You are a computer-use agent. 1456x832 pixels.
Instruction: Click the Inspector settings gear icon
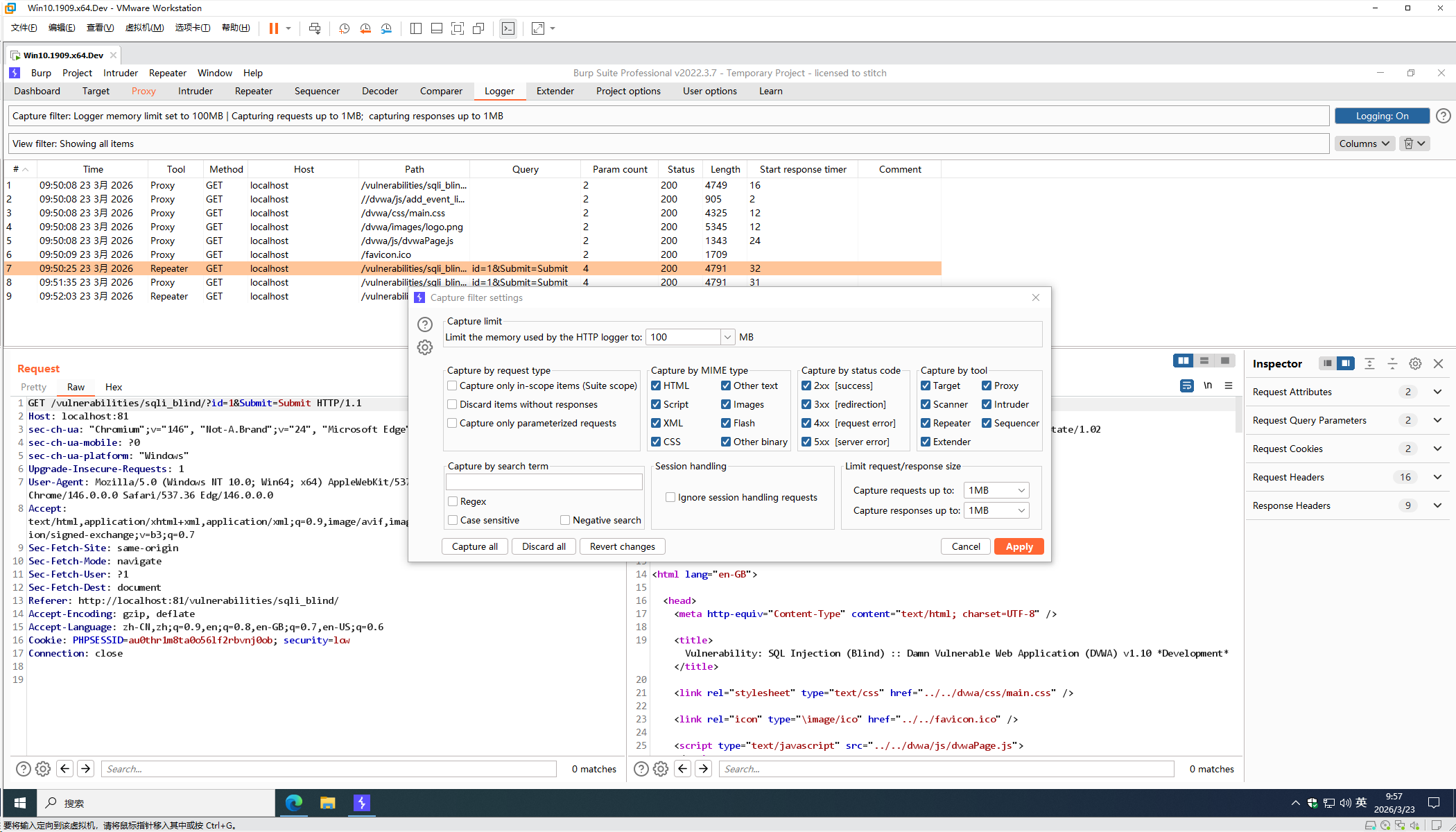point(1415,363)
